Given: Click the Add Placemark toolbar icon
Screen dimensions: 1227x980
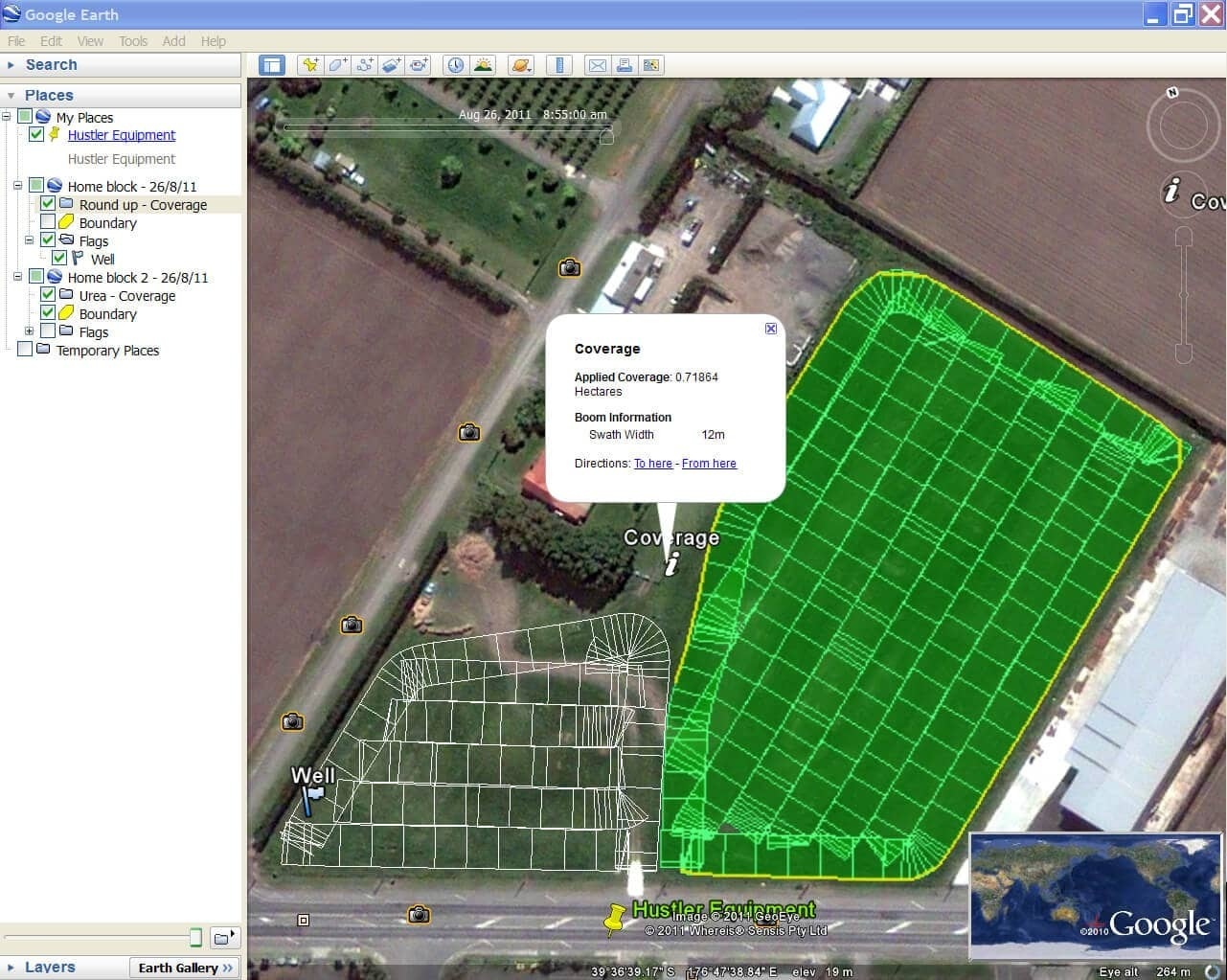Looking at the screenshot, I should (x=310, y=65).
